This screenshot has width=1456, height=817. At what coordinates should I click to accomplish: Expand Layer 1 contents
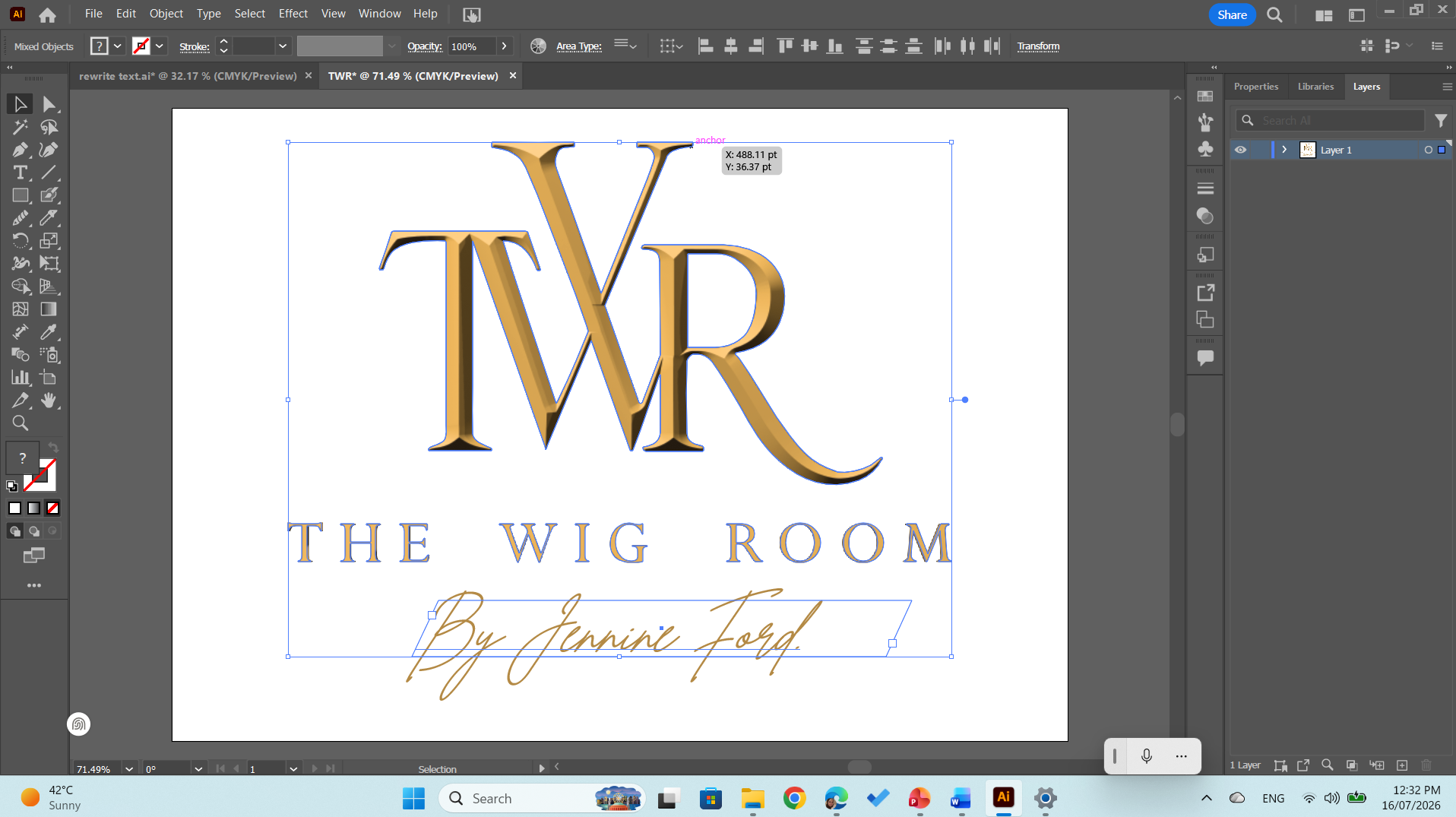pos(1284,150)
